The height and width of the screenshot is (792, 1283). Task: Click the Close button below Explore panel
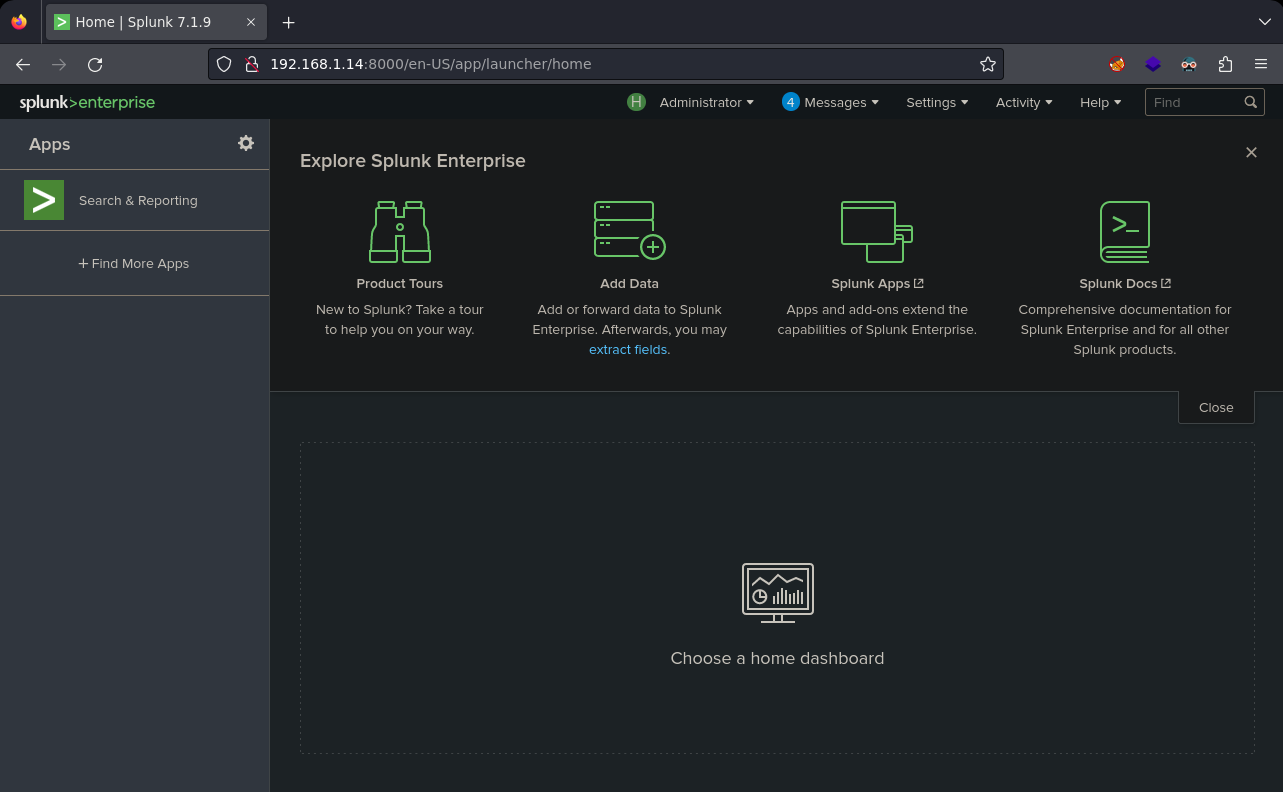(x=1216, y=407)
